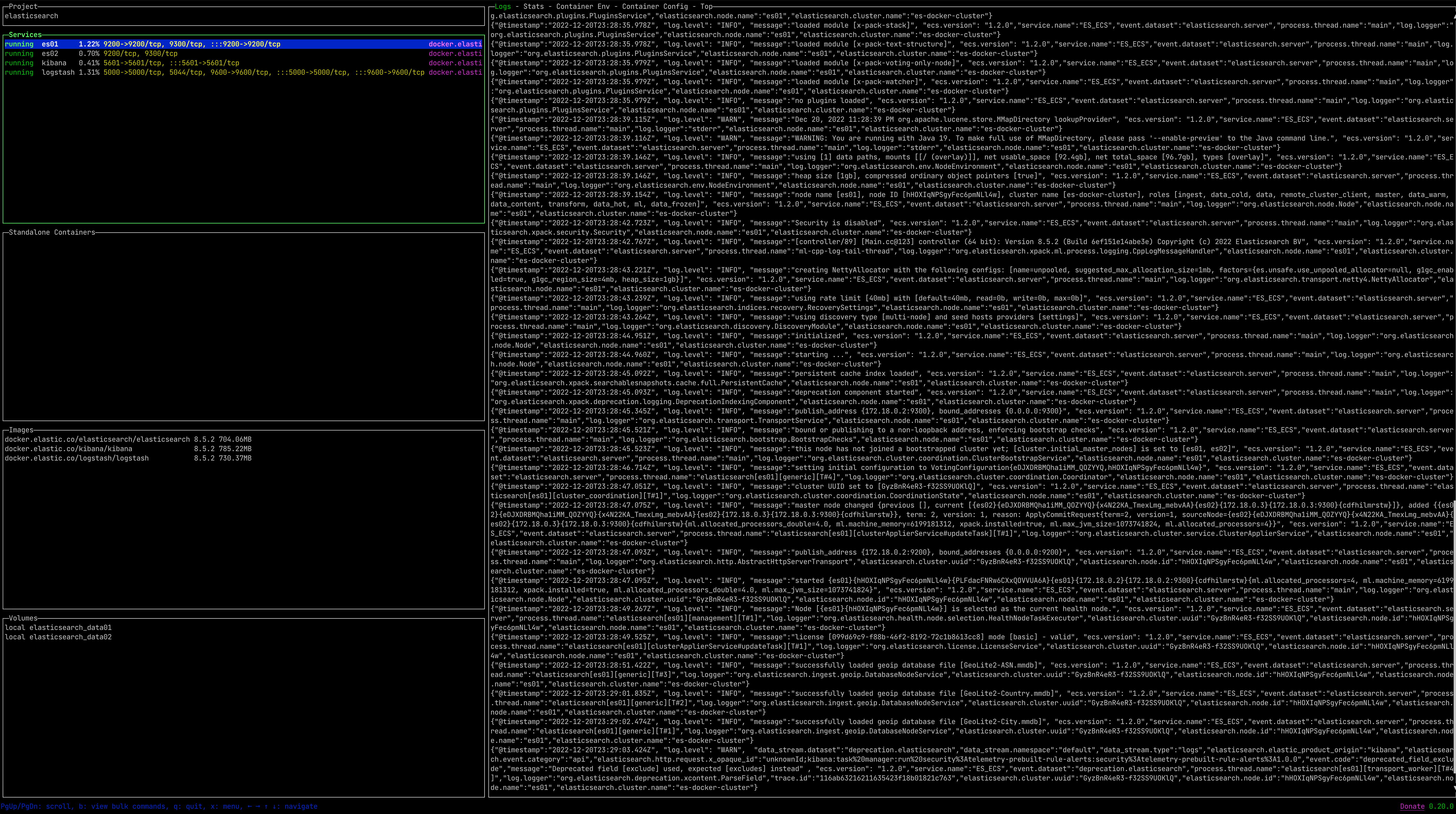Select the es01 service row
The image size is (1456, 814).
[244, 44]
